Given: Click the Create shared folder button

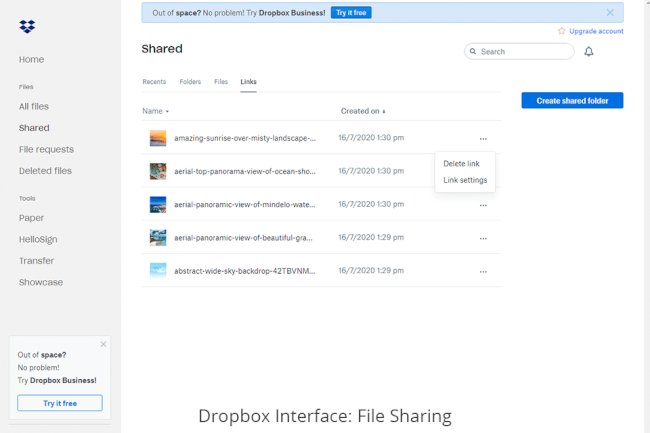Looking at the screenshot, I should tap(572, 100).
